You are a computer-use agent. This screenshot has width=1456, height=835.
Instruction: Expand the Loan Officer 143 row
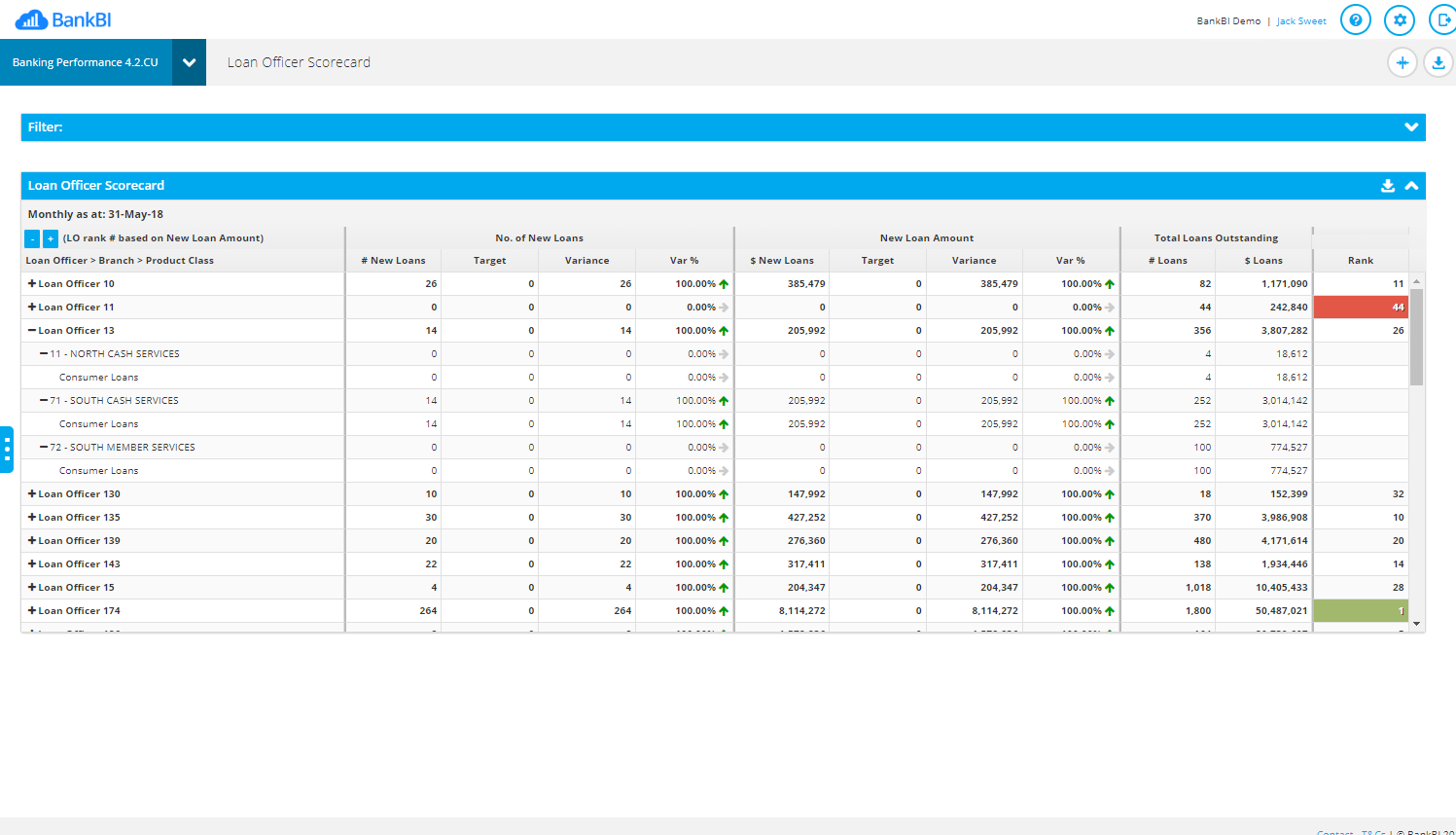(32, 564)
